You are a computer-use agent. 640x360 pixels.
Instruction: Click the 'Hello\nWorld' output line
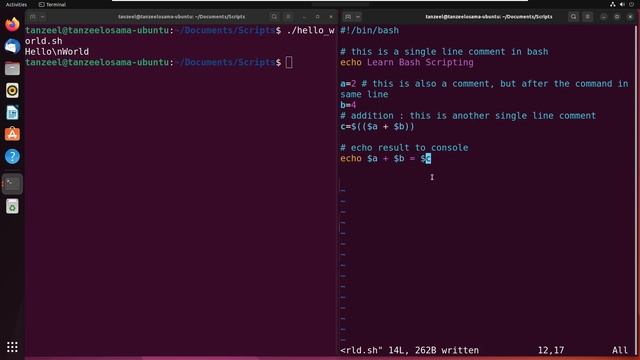pyautogui.click(x=57, y=52)
